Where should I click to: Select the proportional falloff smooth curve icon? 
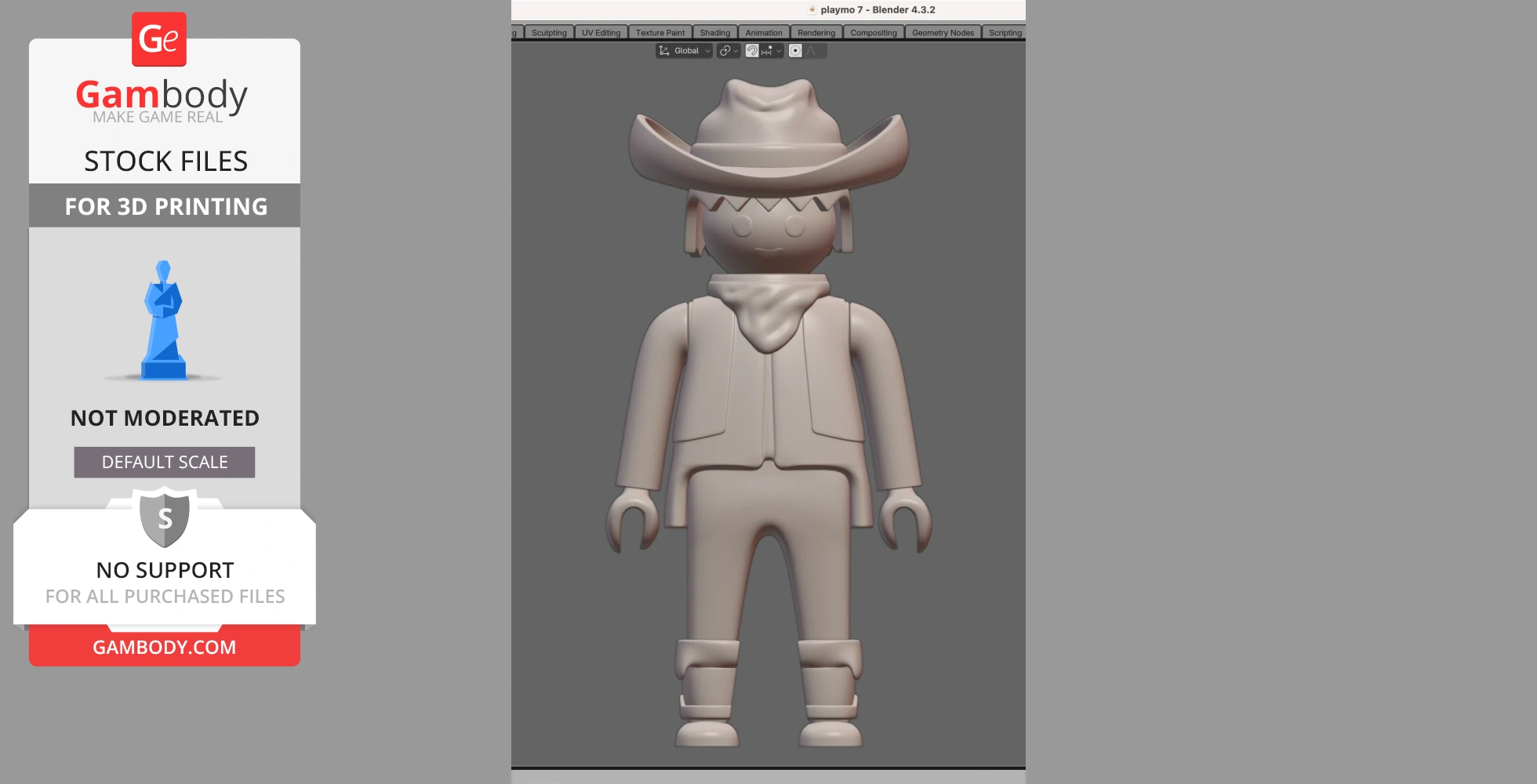coord(812,50)
